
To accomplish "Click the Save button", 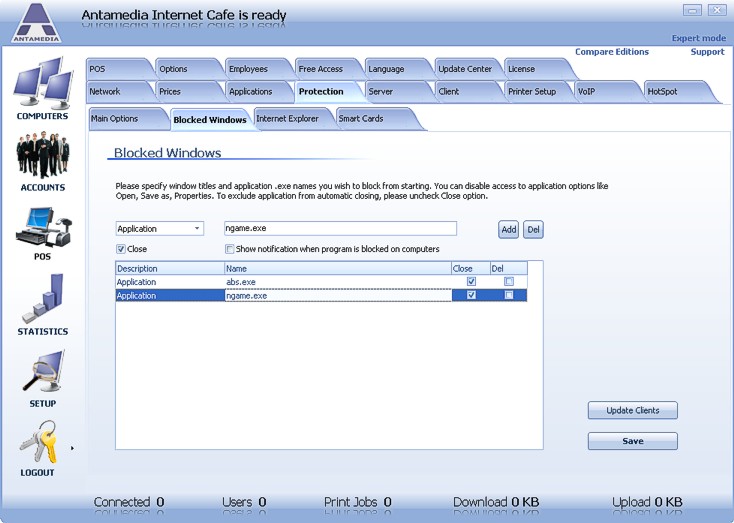I will pos(632,441).
